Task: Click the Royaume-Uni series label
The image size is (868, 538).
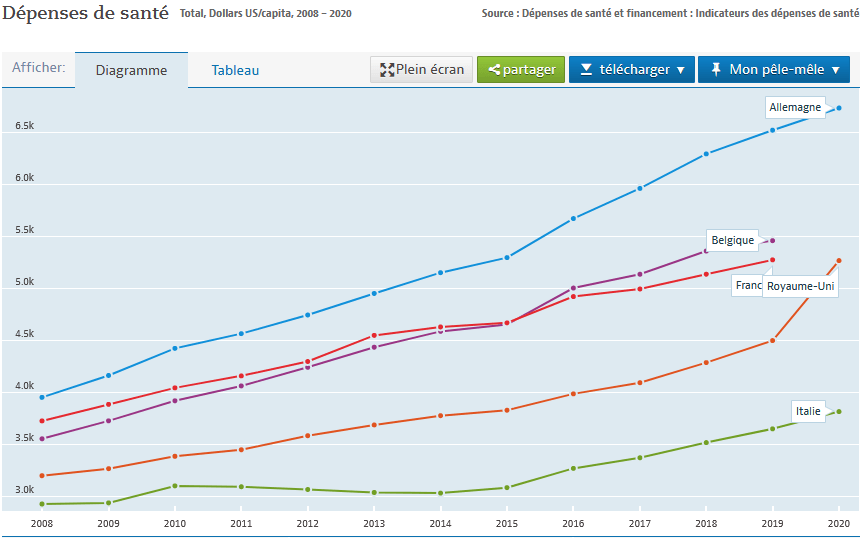Action: tap(800, 287)
